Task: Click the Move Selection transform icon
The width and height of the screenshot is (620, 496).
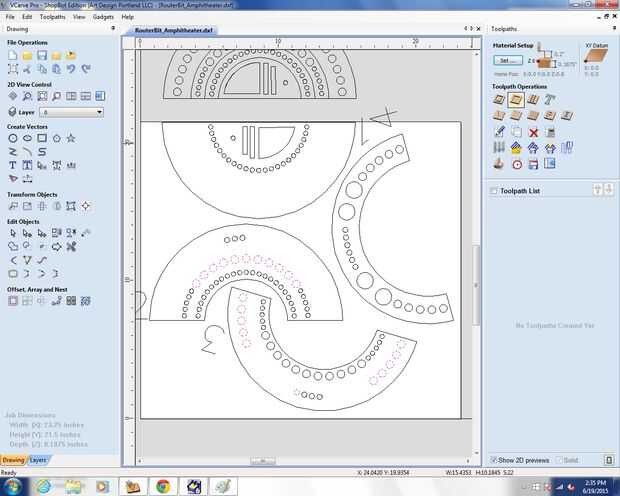Action: coord(13,206)
